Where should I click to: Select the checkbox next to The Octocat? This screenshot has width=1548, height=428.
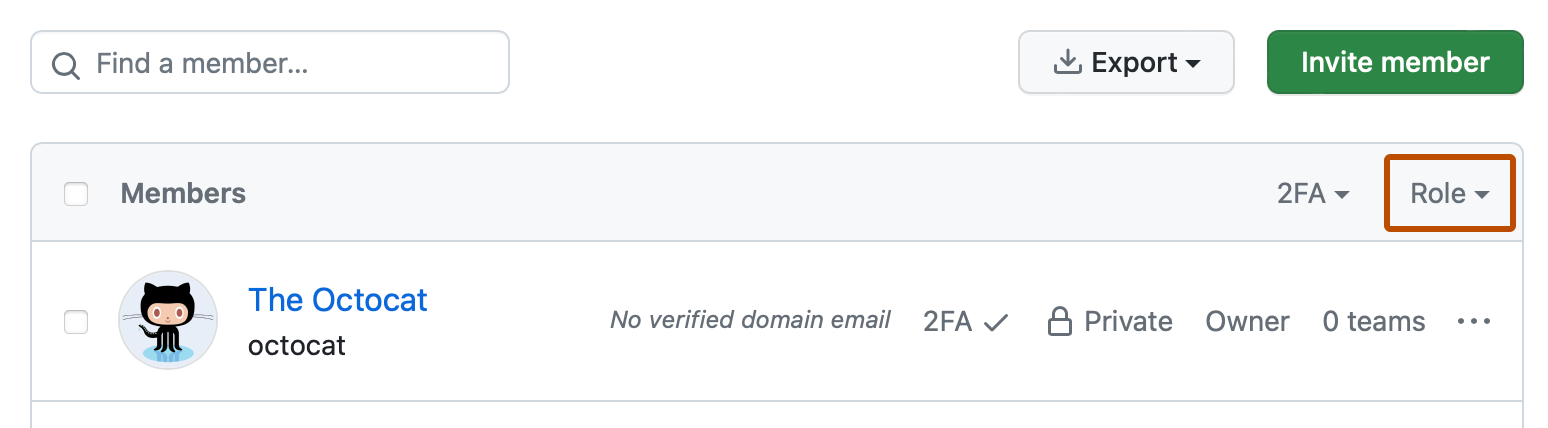click(76, 322)
